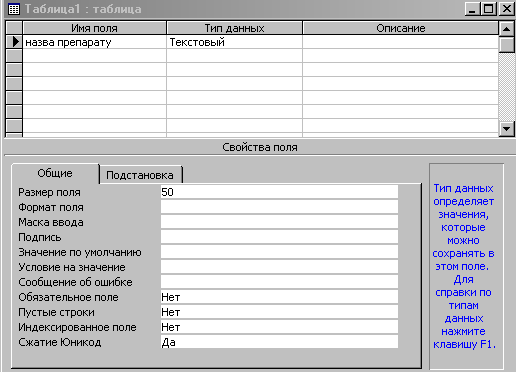Click the Обязательное поле value Нет
This screenshot has width=516, height=372.
click(279, 297)
